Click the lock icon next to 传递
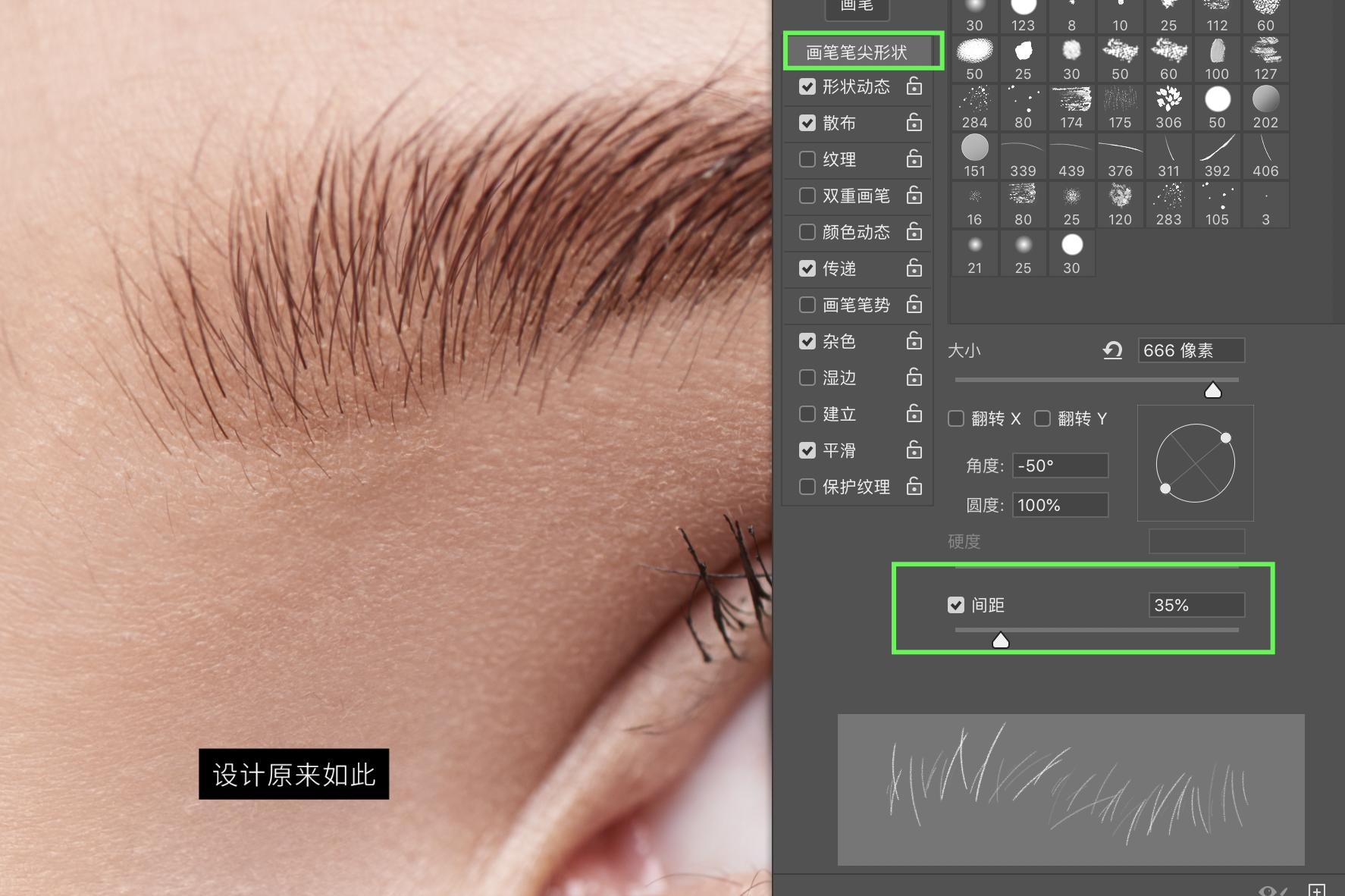Viewport: 1345px width, 896px height. click(x=914, y=268)
